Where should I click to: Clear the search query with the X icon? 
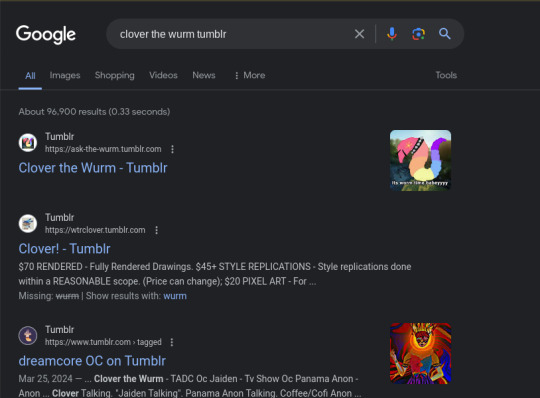(359, 34)
